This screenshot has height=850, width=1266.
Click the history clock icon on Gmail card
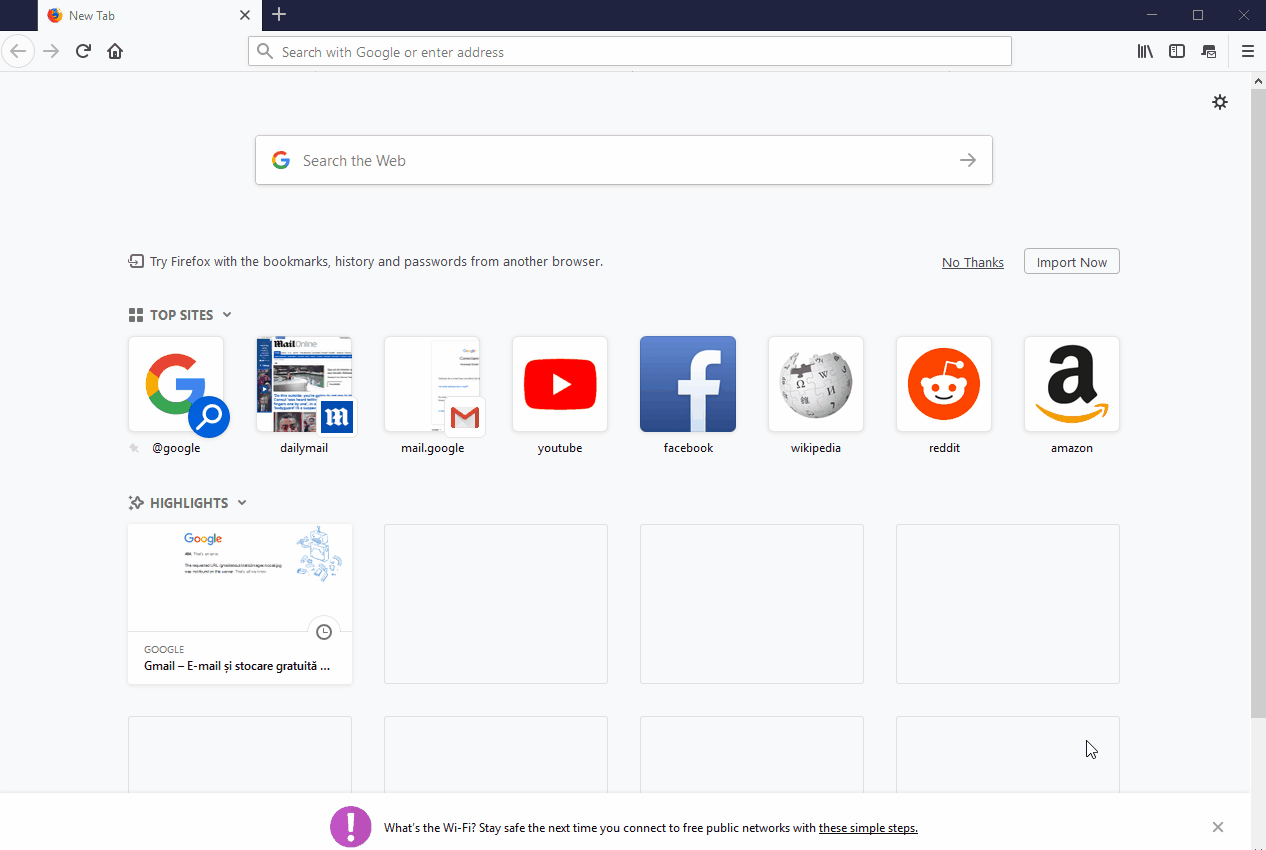[324, 632]
